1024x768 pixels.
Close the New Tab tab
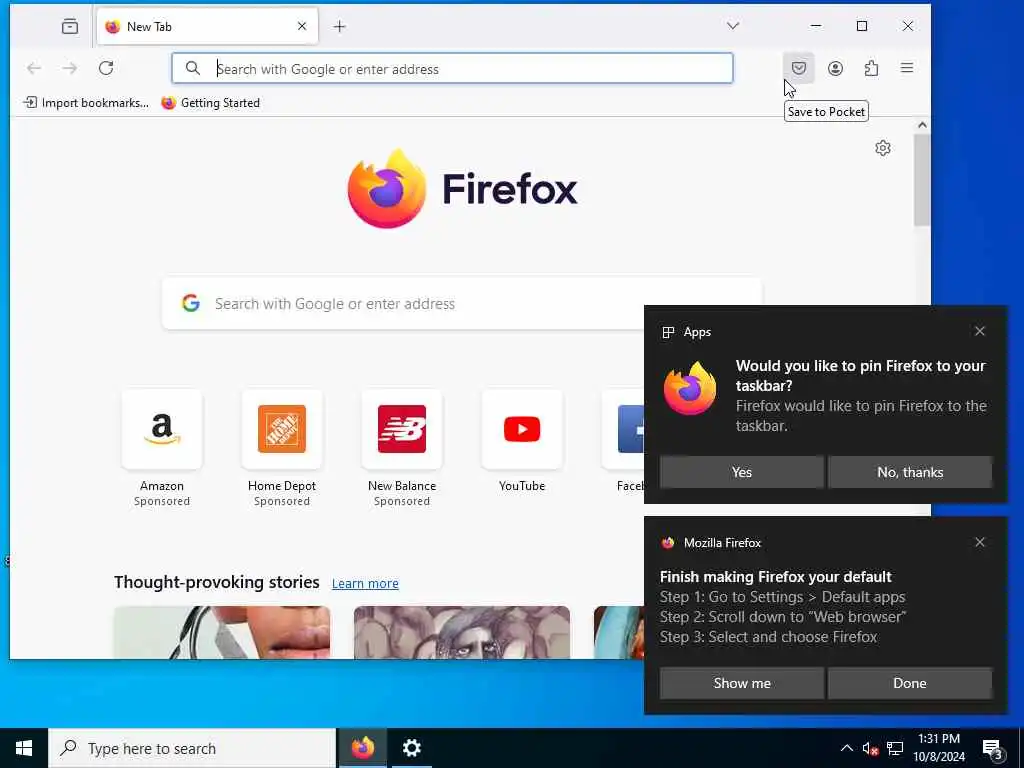tap(302, 26)
